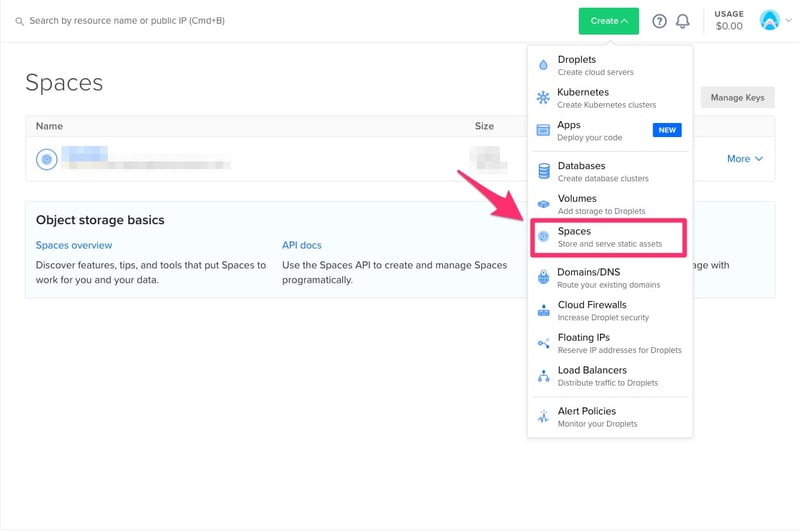The image size is (800, 531).
Task: Select Droplets from the Create menu
Action: point(610,65)
